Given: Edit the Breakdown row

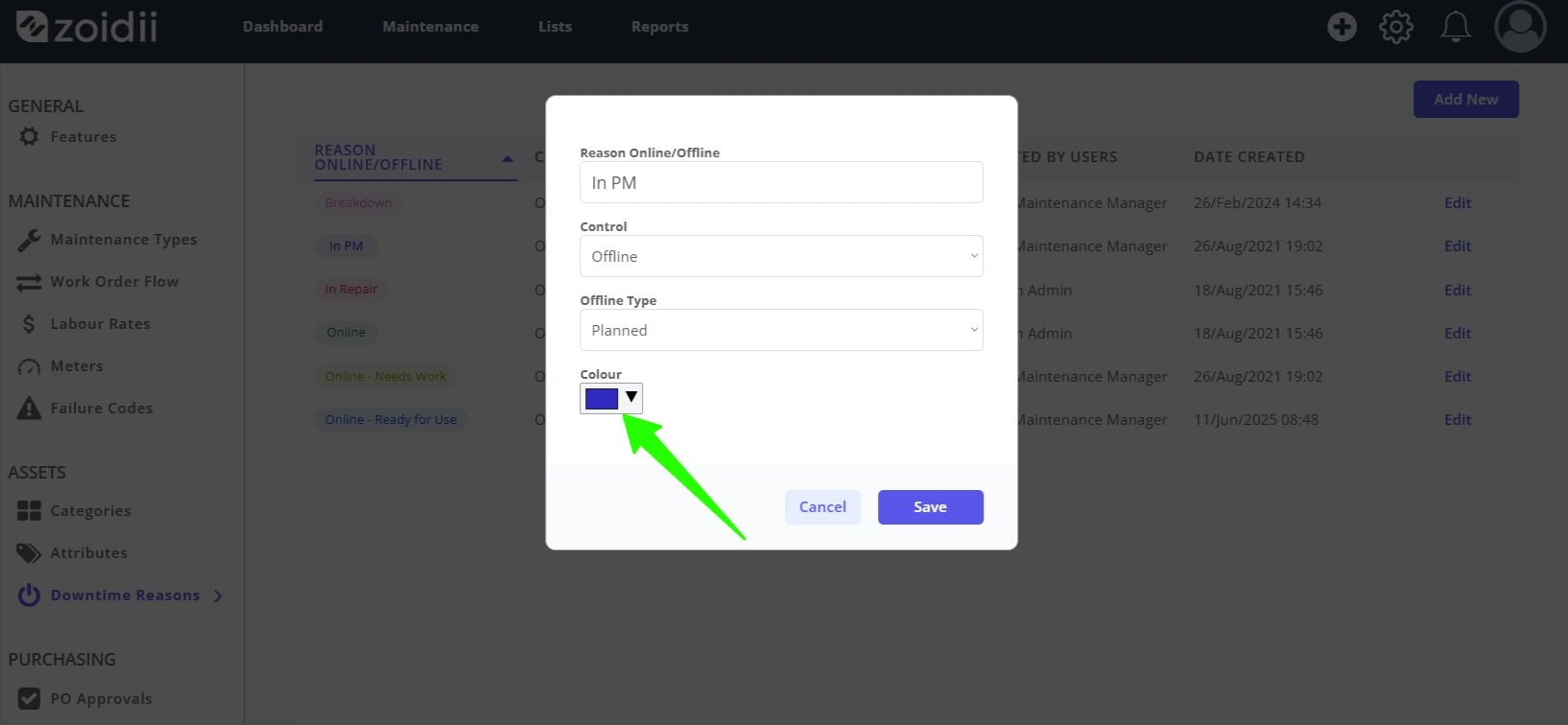Looking at the screenshot, I should coord(1458,203).
